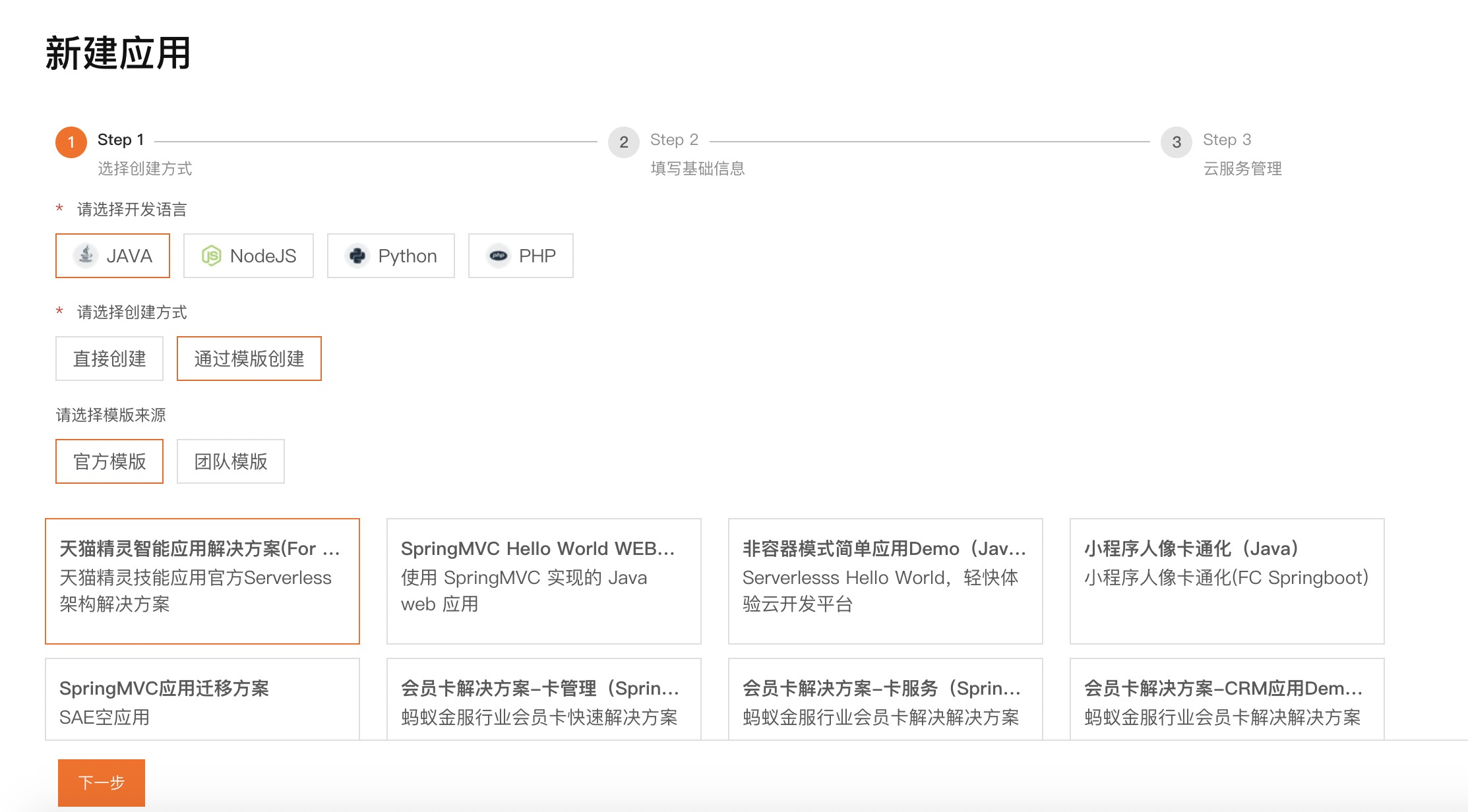Click the 请选择模版来源 field label

tap(111, 415)
